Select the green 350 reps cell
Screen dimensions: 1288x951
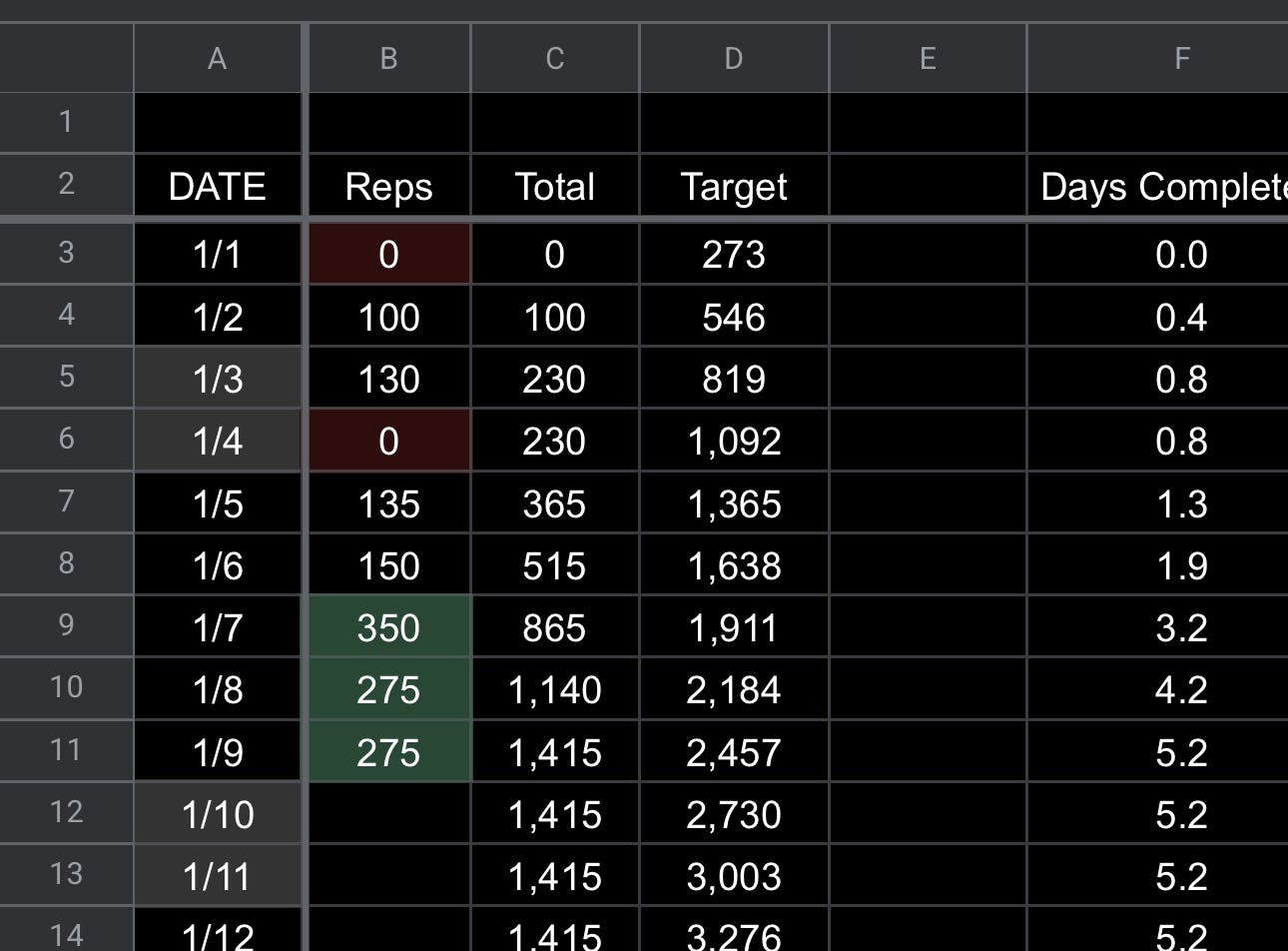[388, 627]
